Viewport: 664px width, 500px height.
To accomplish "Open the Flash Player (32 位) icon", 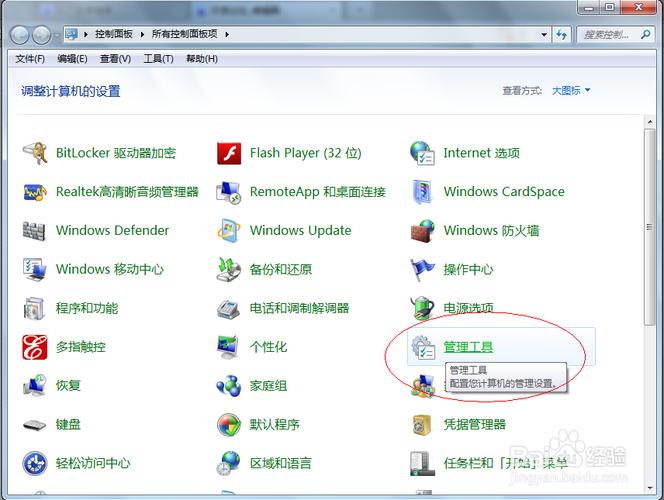I will 229,153.
